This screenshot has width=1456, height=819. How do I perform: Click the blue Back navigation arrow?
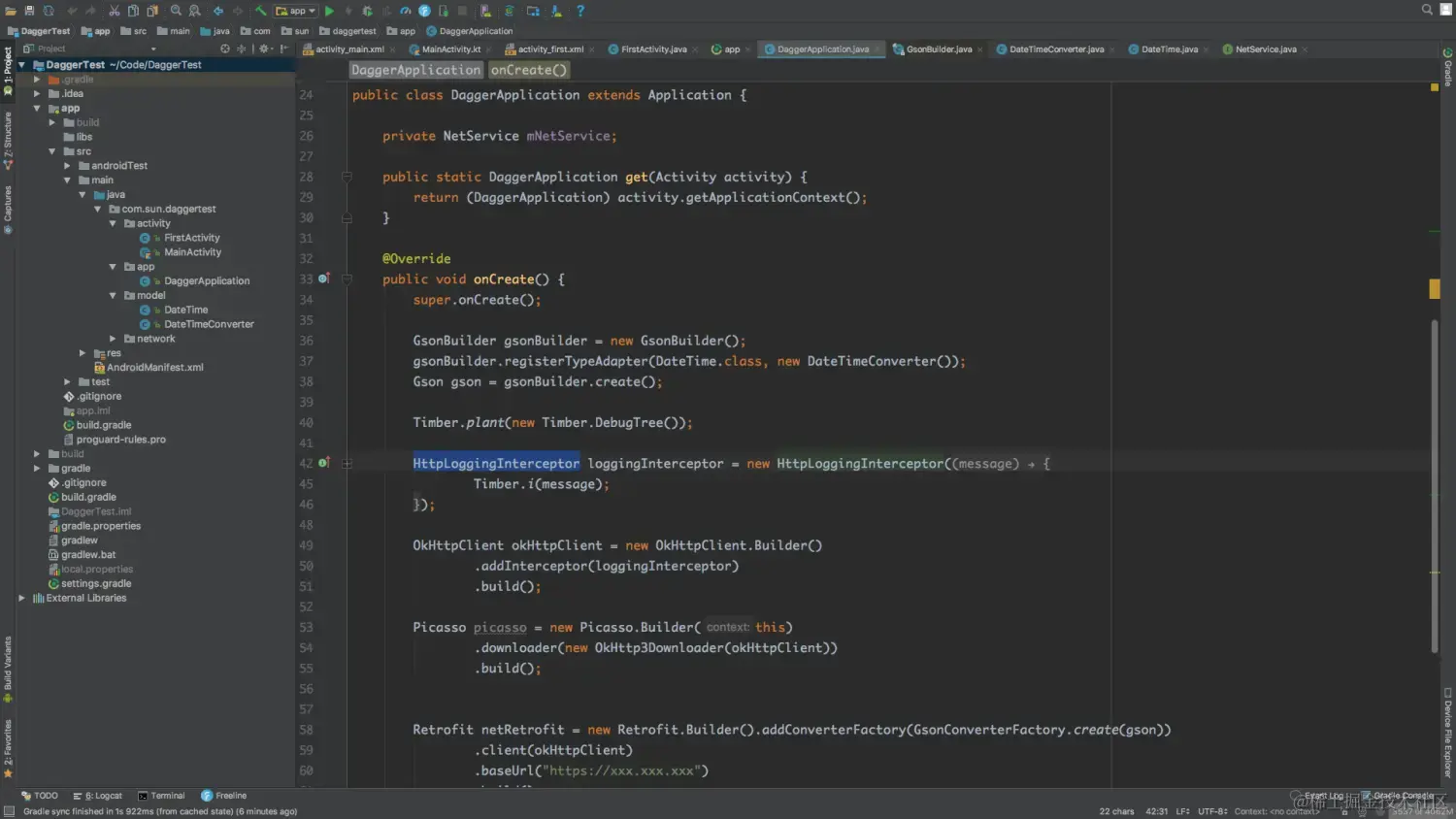(218, 11)
